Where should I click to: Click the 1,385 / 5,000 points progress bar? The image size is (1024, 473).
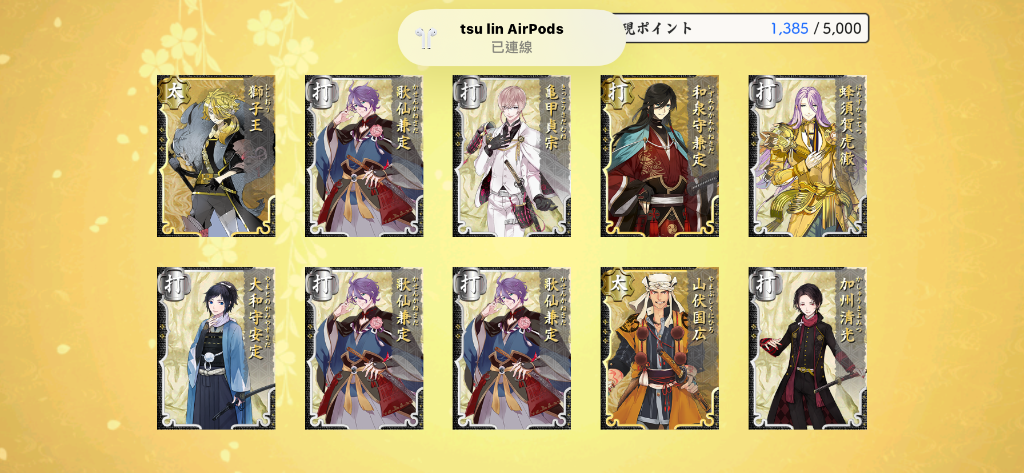(747, 28)
